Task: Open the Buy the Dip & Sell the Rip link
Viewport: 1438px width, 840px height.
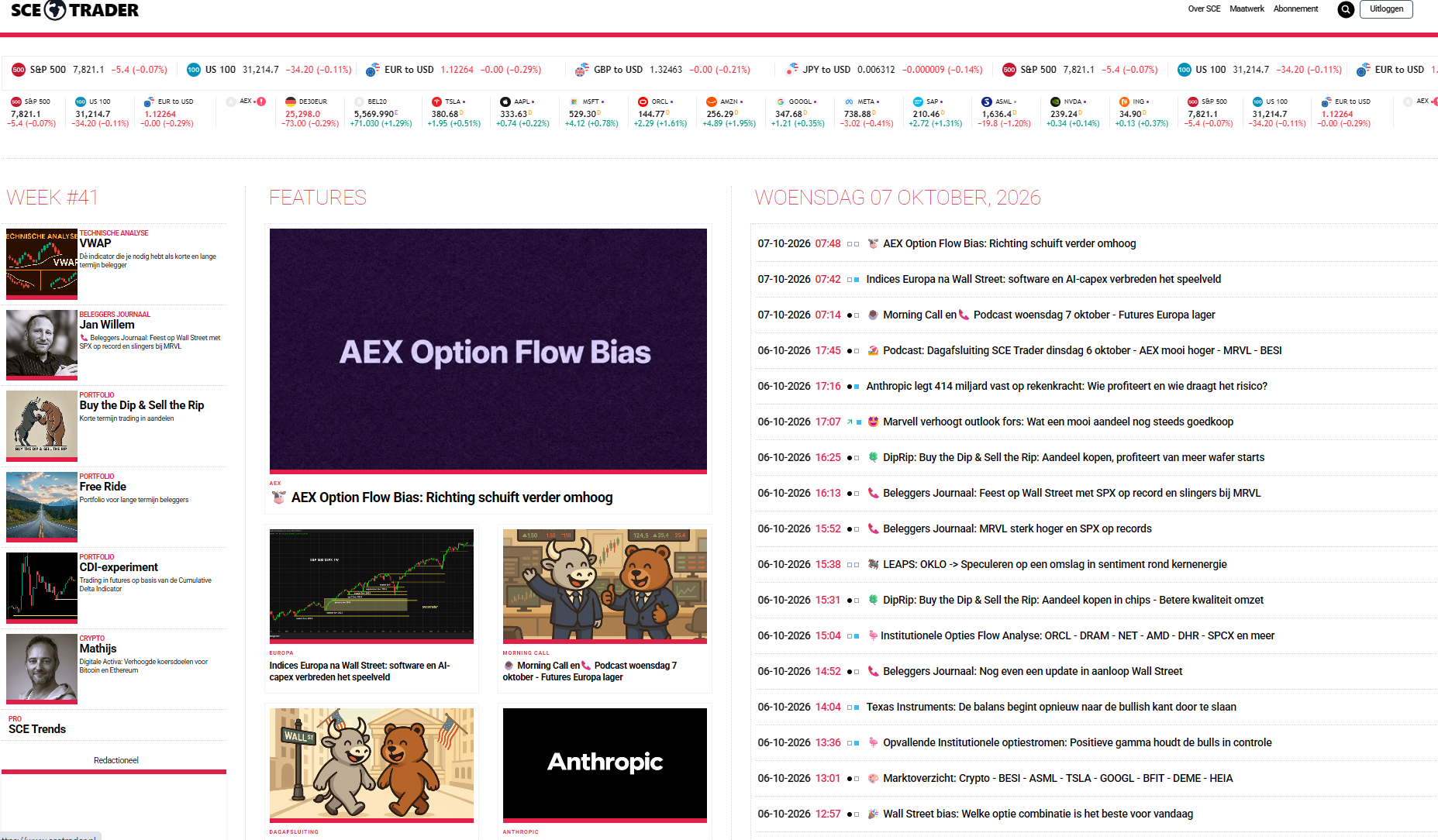Action: (142, 405)
